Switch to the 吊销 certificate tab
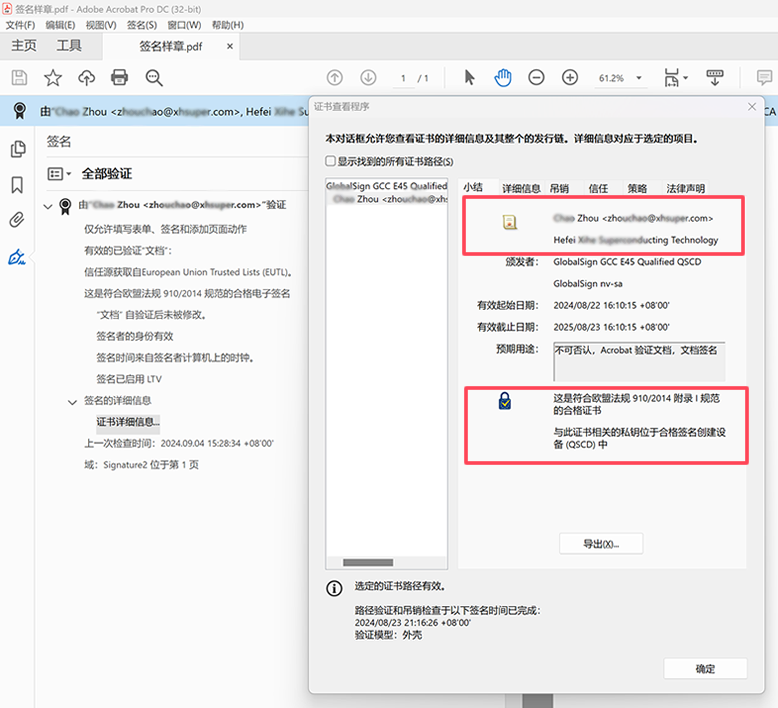 (559, 188)
